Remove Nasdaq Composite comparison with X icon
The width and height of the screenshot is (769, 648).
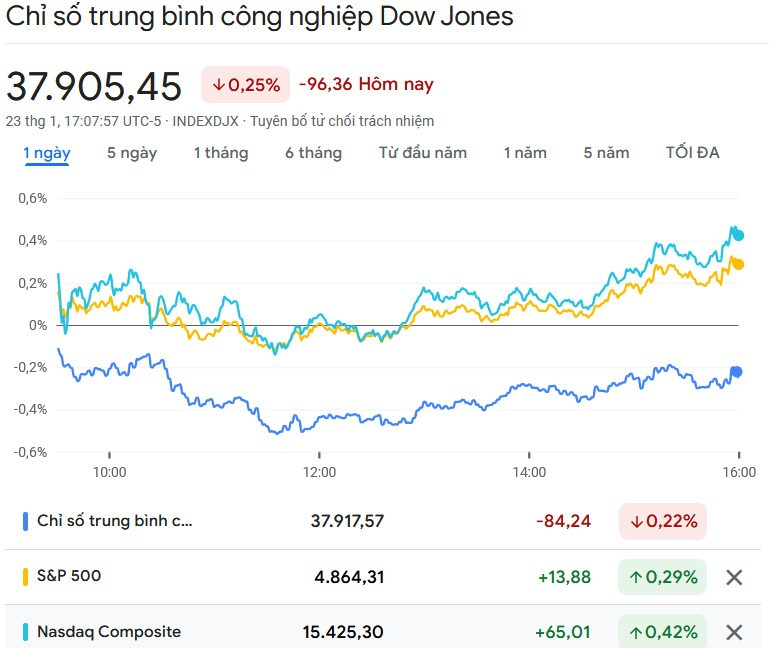(x=734, y=632)
